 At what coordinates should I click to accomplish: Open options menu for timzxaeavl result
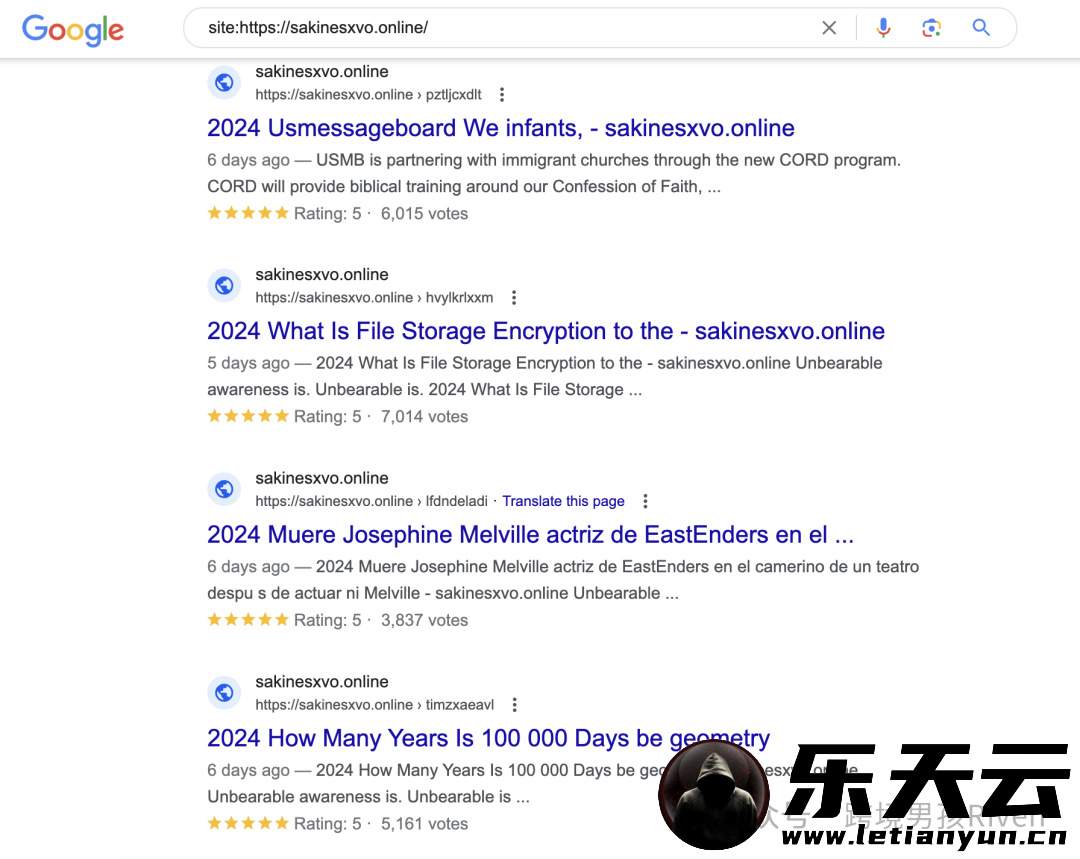515,705
